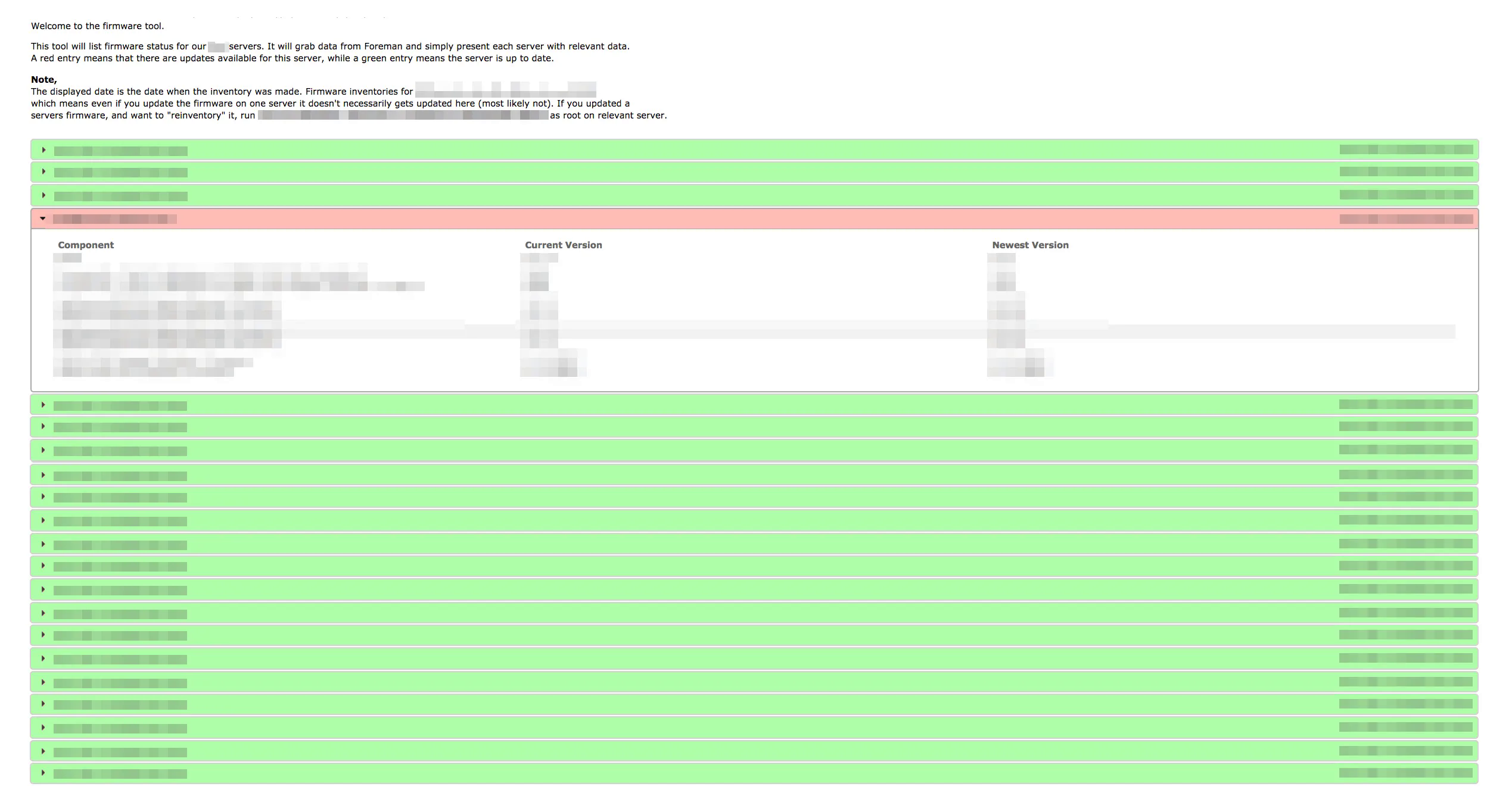Expand the second green server row arrow
This screenshot has width=1512, height=799.
tap(43, 171)
